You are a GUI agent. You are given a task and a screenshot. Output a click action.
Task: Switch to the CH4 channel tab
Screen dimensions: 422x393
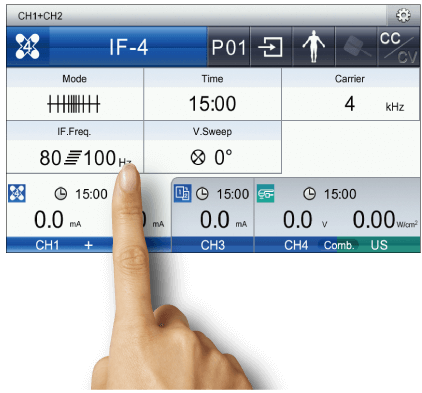click(296, 245)
